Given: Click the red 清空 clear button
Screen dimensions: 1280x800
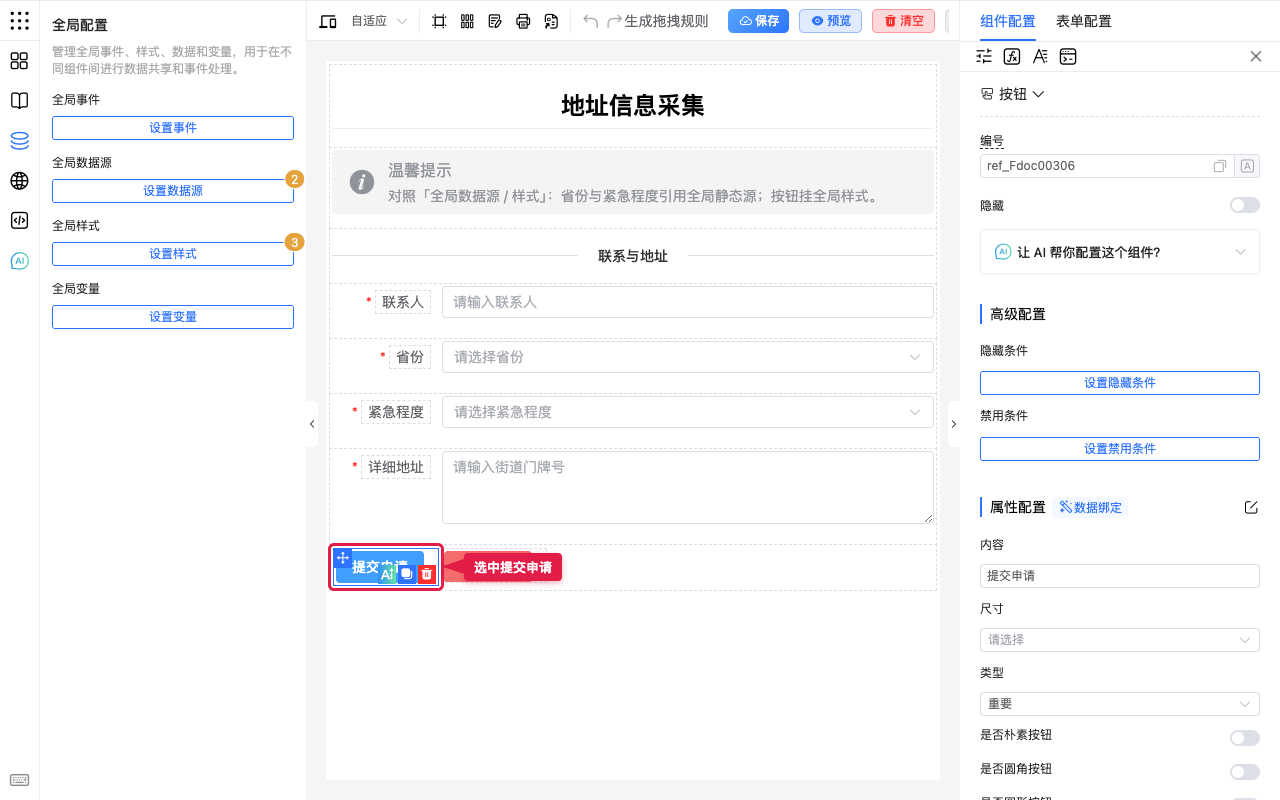Looking at the screenshot, I should coord(903,21).
